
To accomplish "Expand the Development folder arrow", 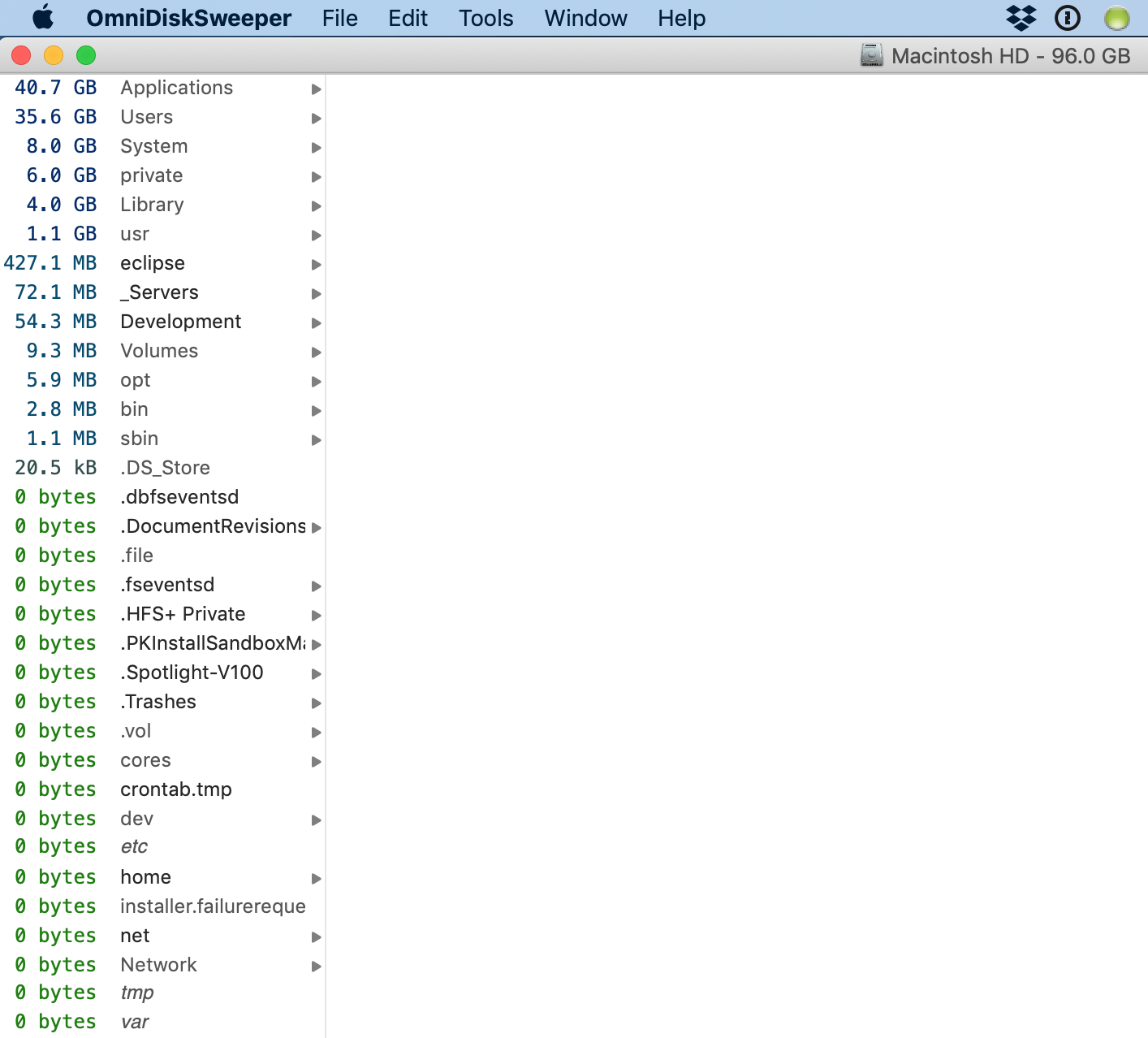I will (x=317, y=322).
